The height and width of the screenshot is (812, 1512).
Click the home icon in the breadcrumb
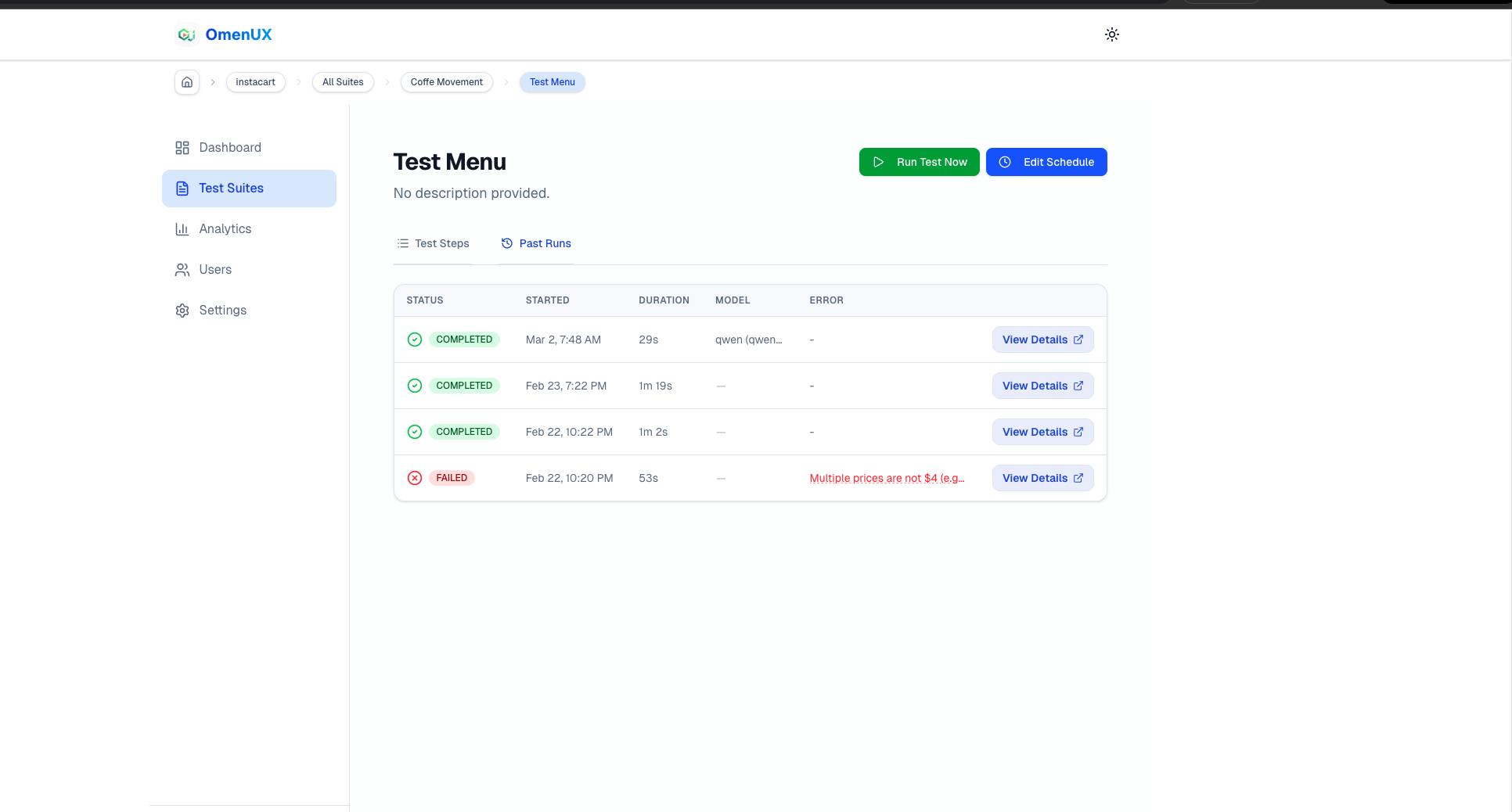point(187,82)
